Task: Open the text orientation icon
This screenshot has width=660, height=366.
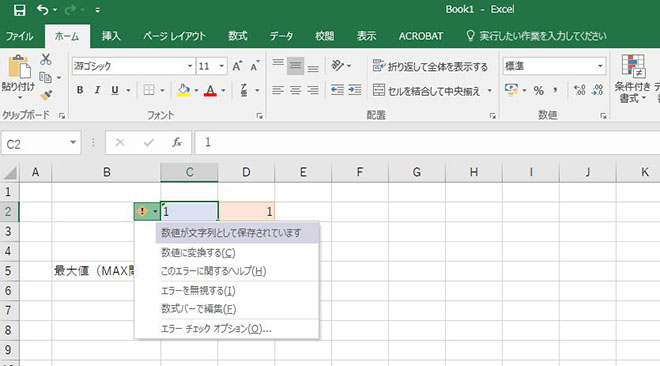Action: coord(338,65)
